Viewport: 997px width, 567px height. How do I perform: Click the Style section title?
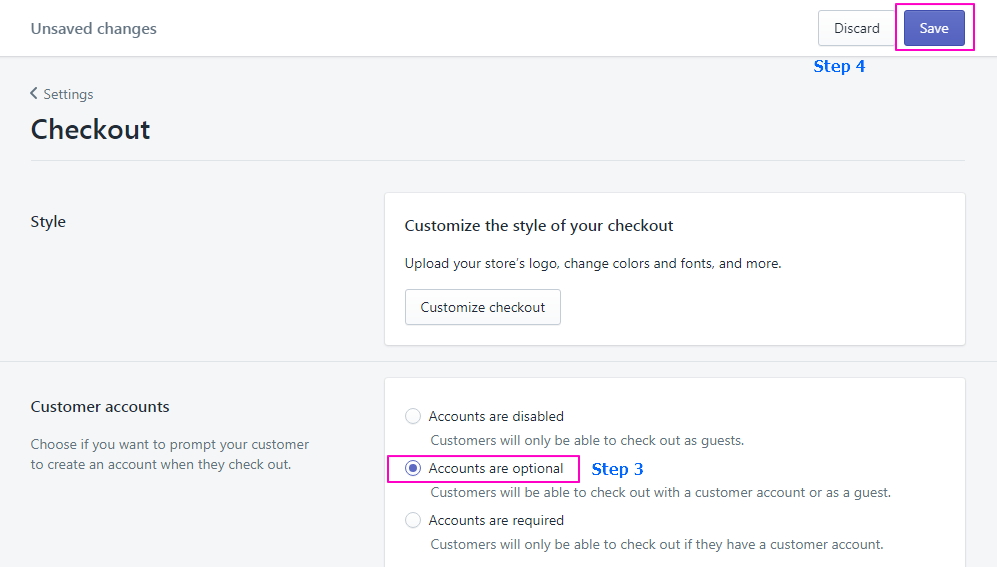[x=48, y=221]
